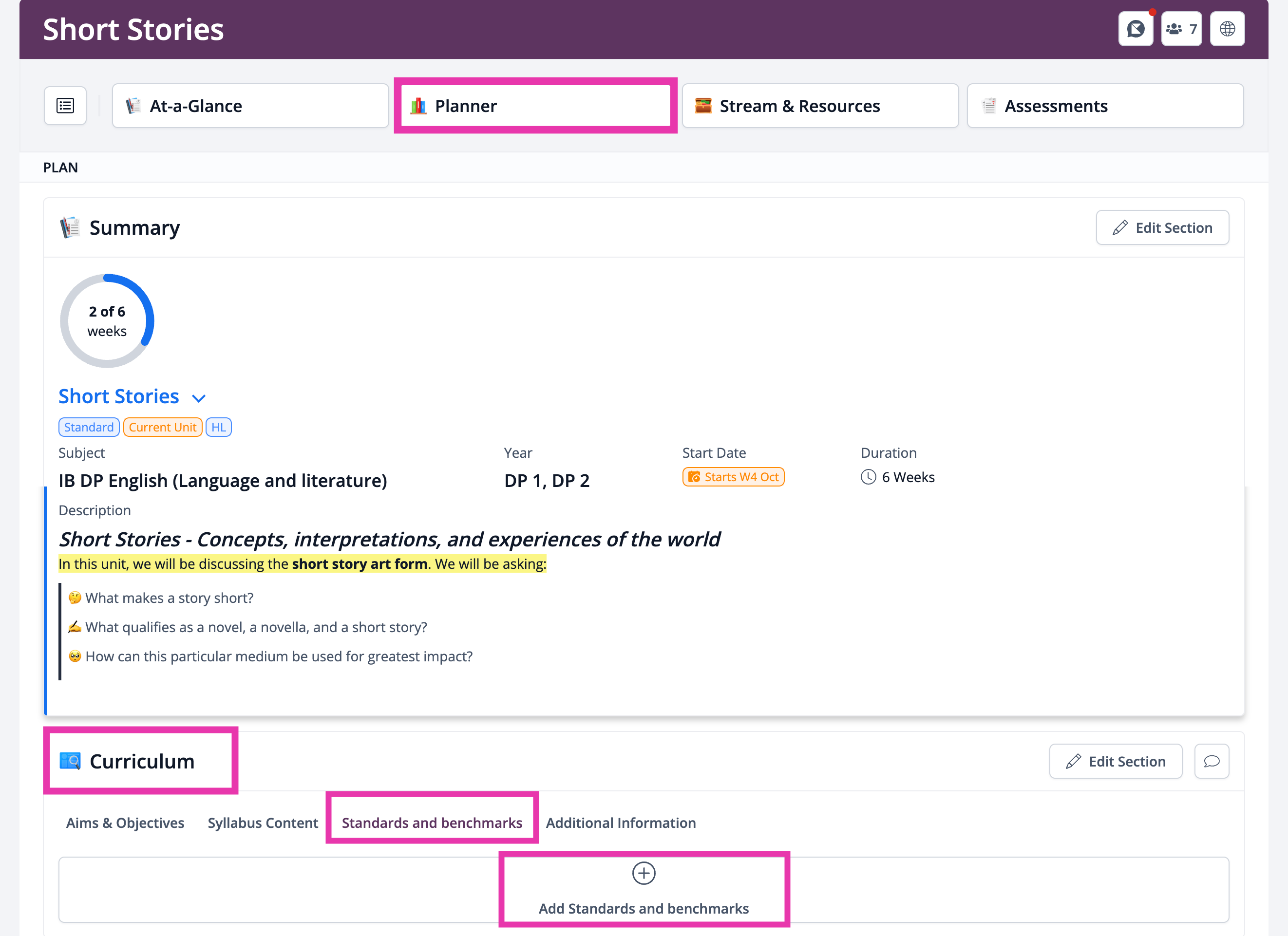
Task: Click Edit Section in the Summary panel
Action: tap(1162, 227)
